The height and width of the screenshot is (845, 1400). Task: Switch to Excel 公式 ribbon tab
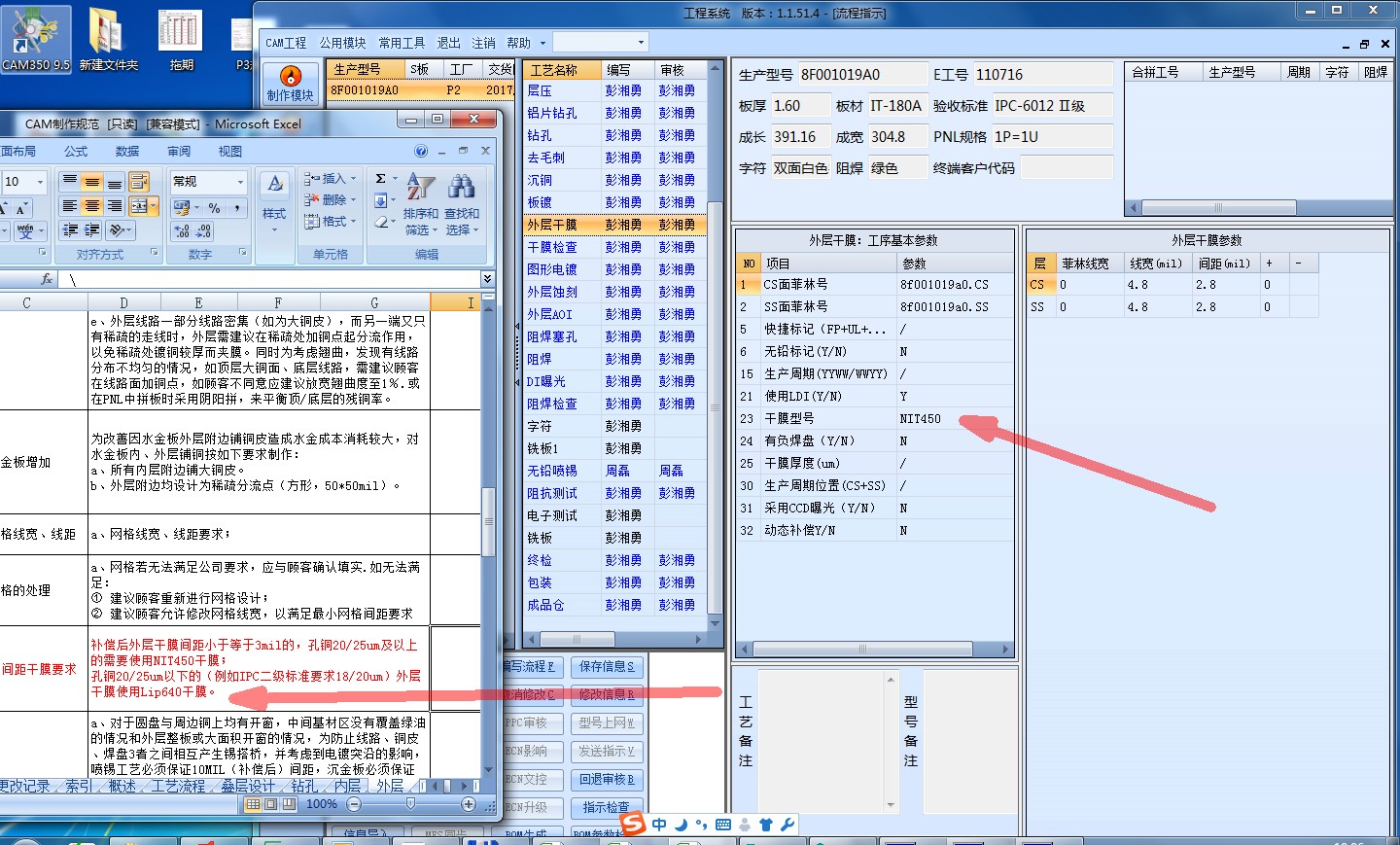pyautogui.click(x=76, y=151)
